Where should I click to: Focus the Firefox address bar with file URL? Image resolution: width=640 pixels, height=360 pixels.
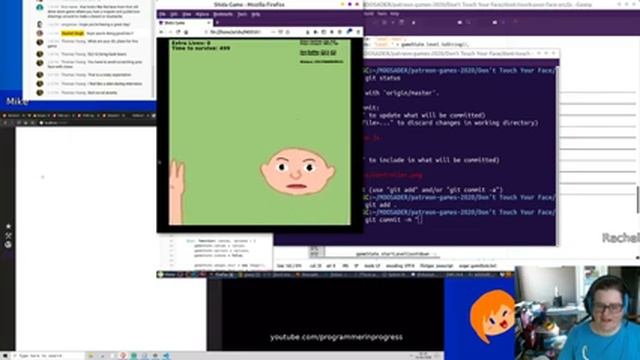[x=247, y=32]
